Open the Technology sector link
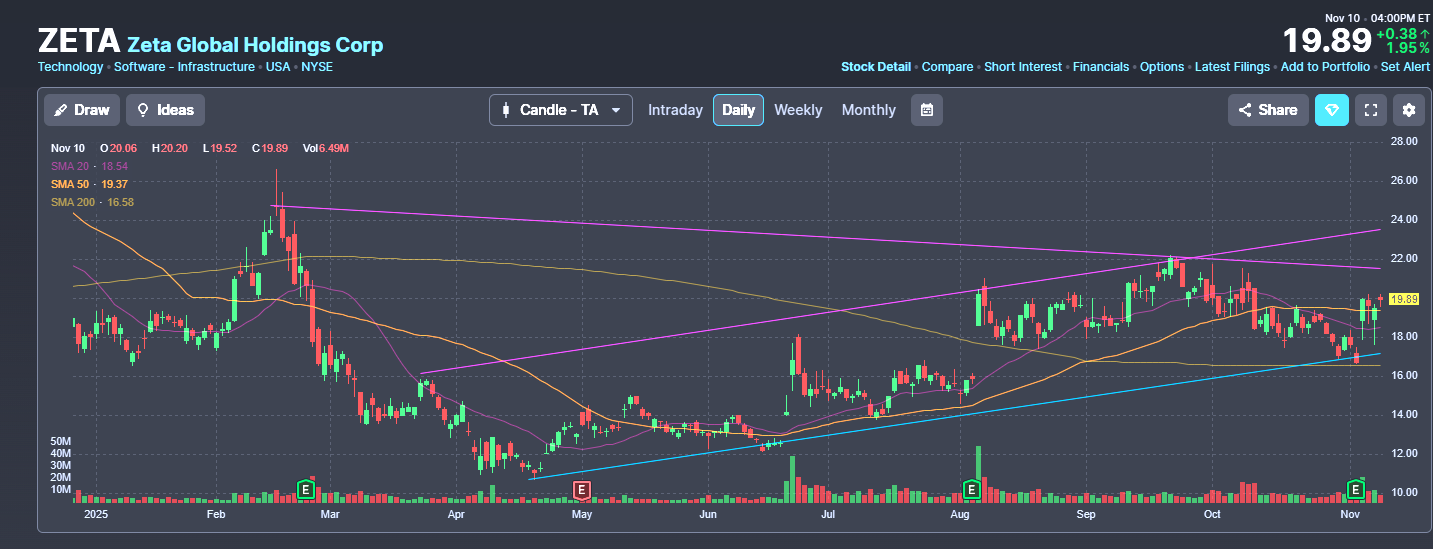This screenshot has width=1433, height=549. coord(70,67)
